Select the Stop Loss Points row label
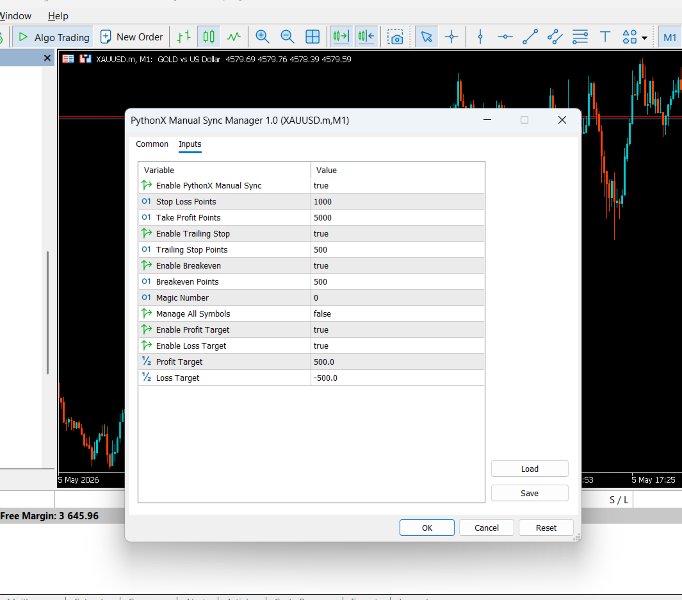Screen dimensions: 682x600 186,202
